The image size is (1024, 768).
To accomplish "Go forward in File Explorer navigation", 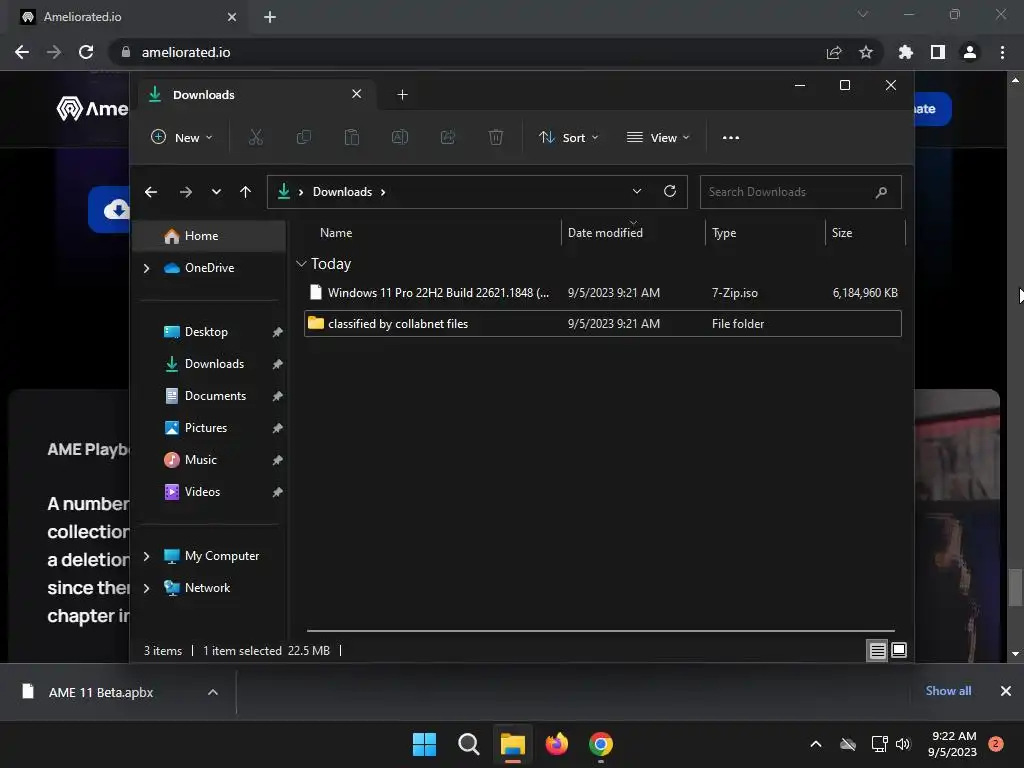I will click(185, 192).
